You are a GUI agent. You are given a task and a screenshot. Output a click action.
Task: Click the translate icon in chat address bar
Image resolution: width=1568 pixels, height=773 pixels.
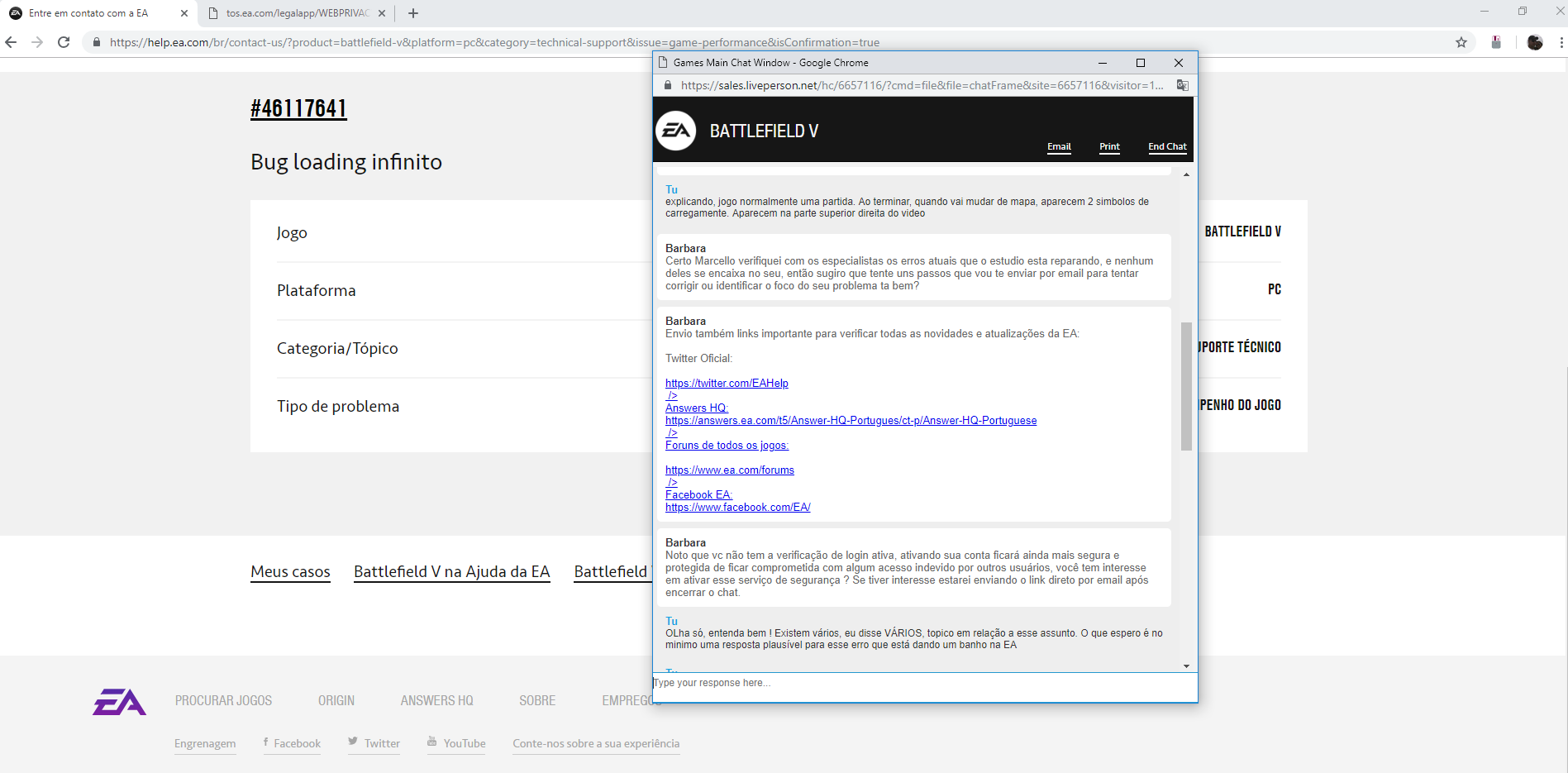1182,85
